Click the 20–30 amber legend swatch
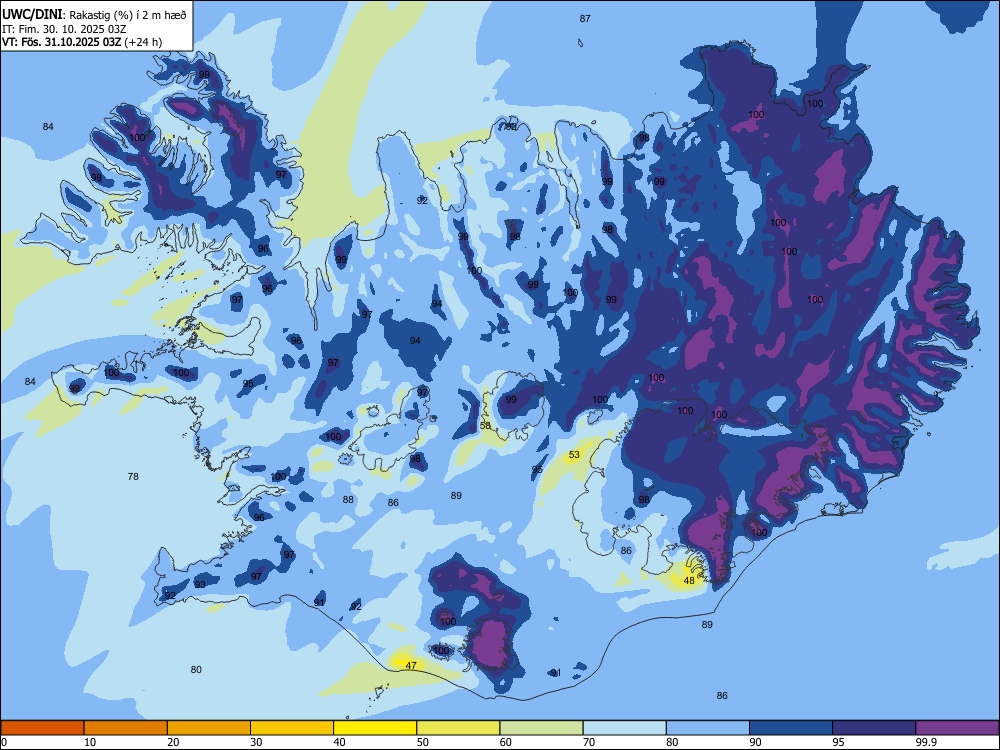The height and width of the screenshot is (750, 1000). click(x=209, y=728)
